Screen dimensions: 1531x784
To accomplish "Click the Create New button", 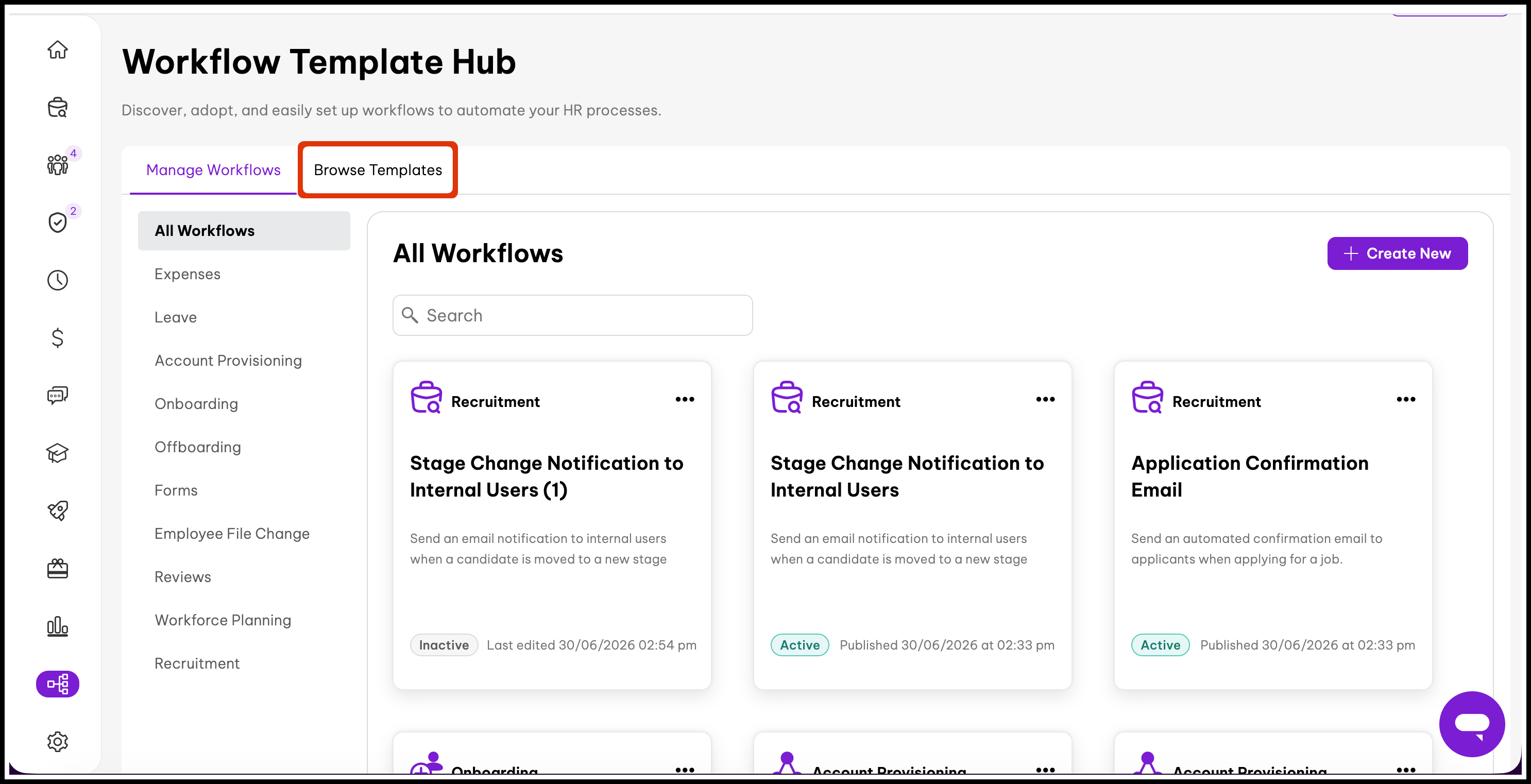I will [x=1397, y=253].
